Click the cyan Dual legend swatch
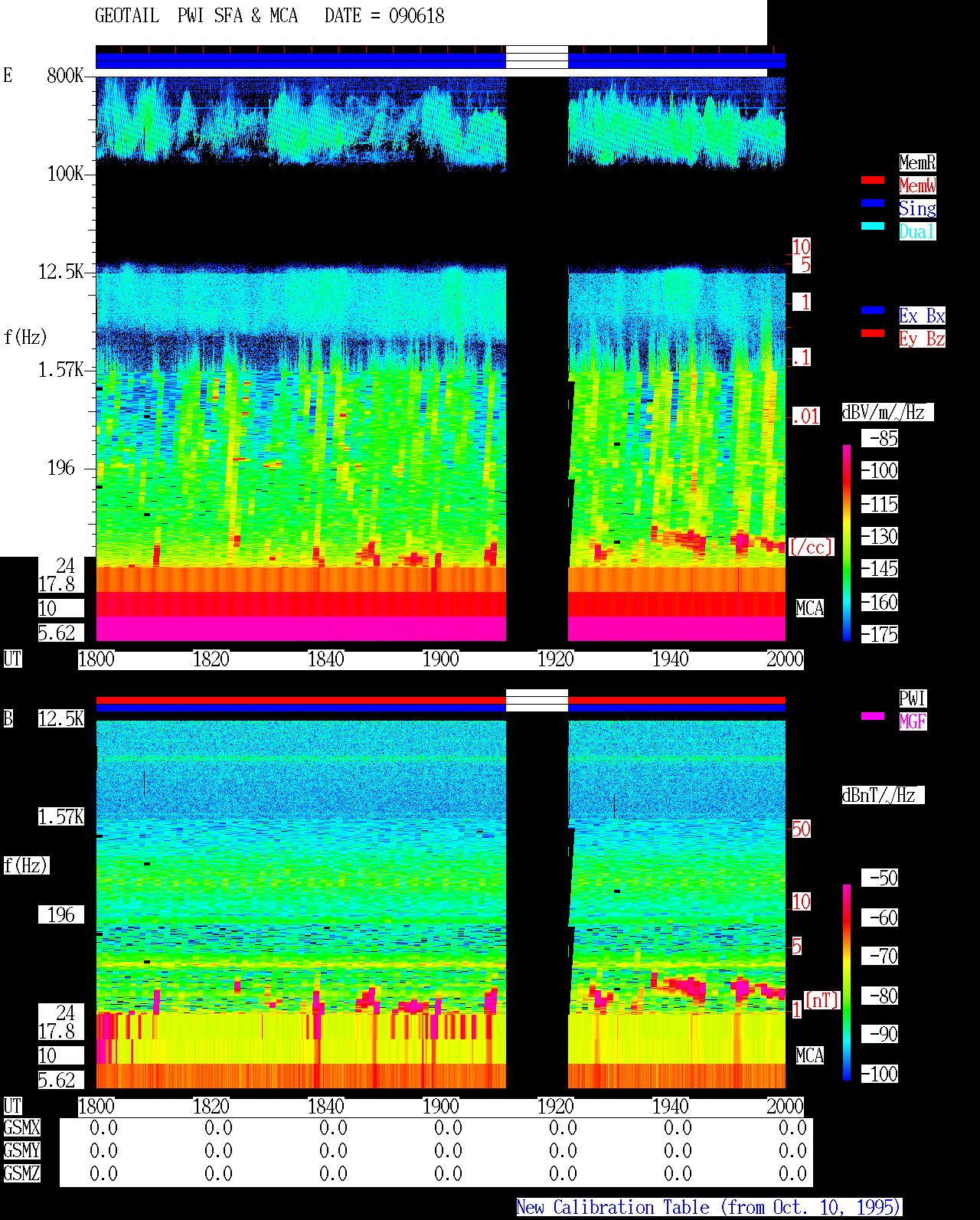980x1220 pixels. point(873,226)
